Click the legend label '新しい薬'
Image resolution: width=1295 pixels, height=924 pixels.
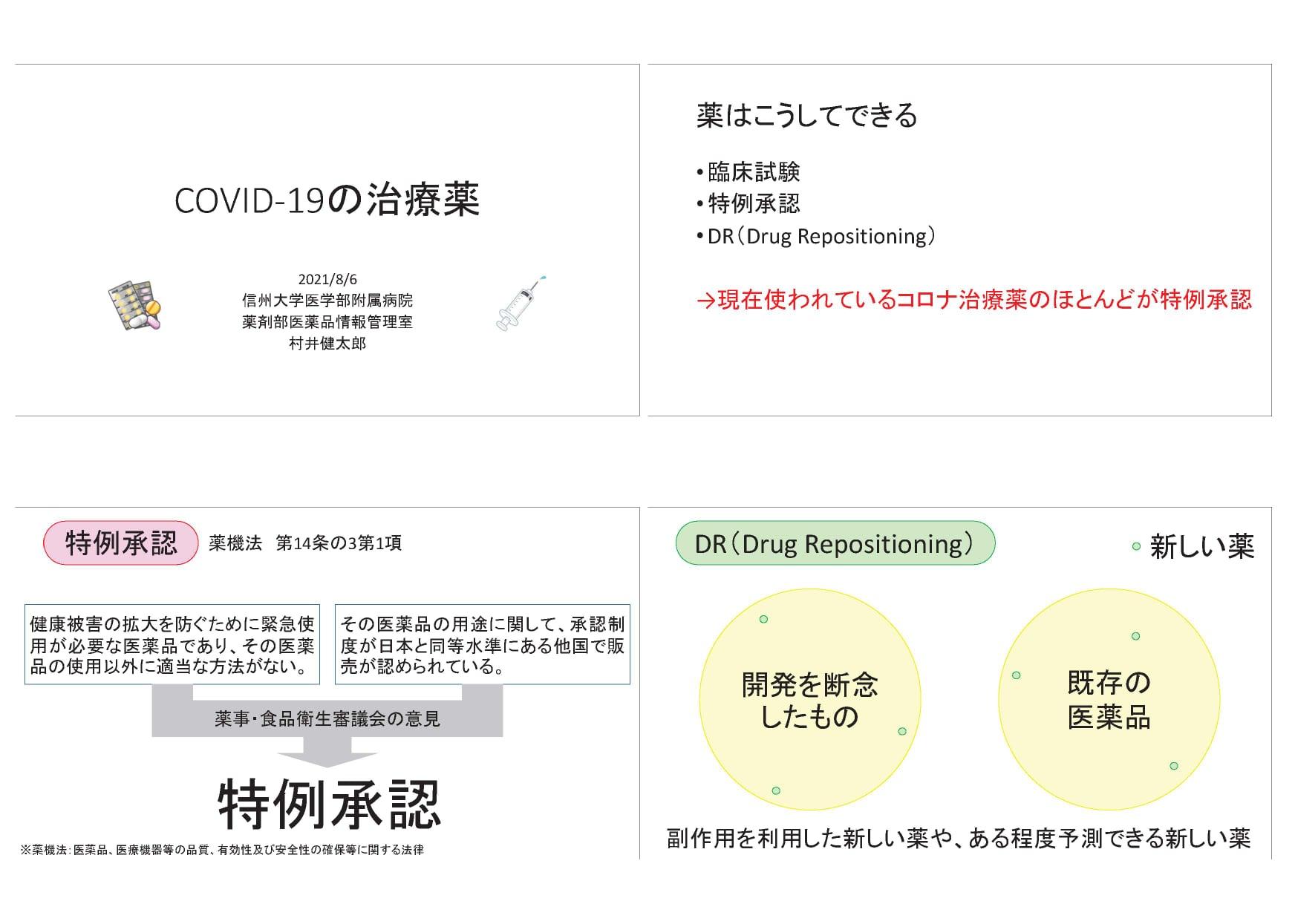point(1202,547)
